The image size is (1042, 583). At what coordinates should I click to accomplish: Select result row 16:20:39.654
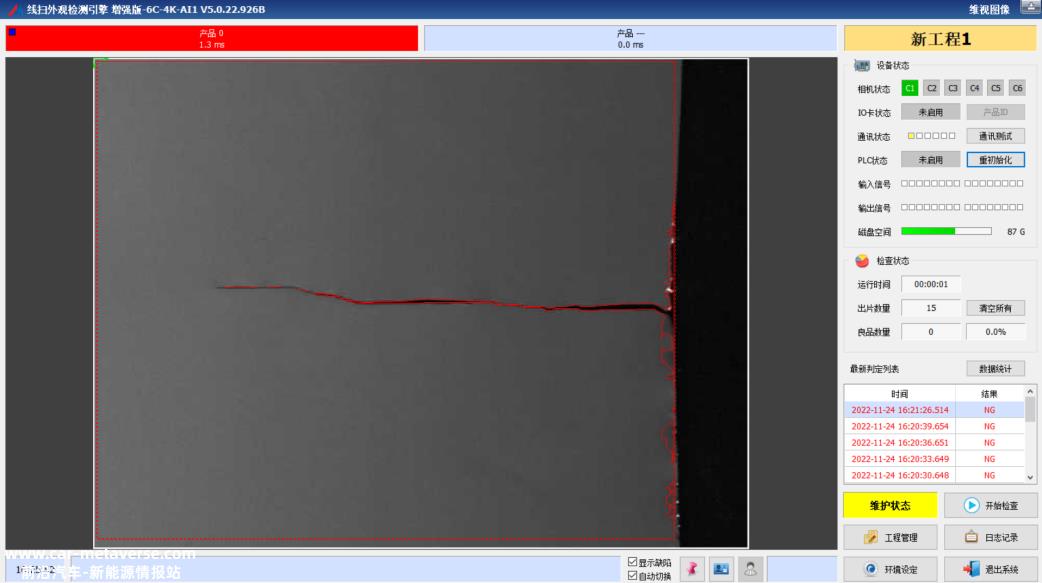(x=934, y=426)
